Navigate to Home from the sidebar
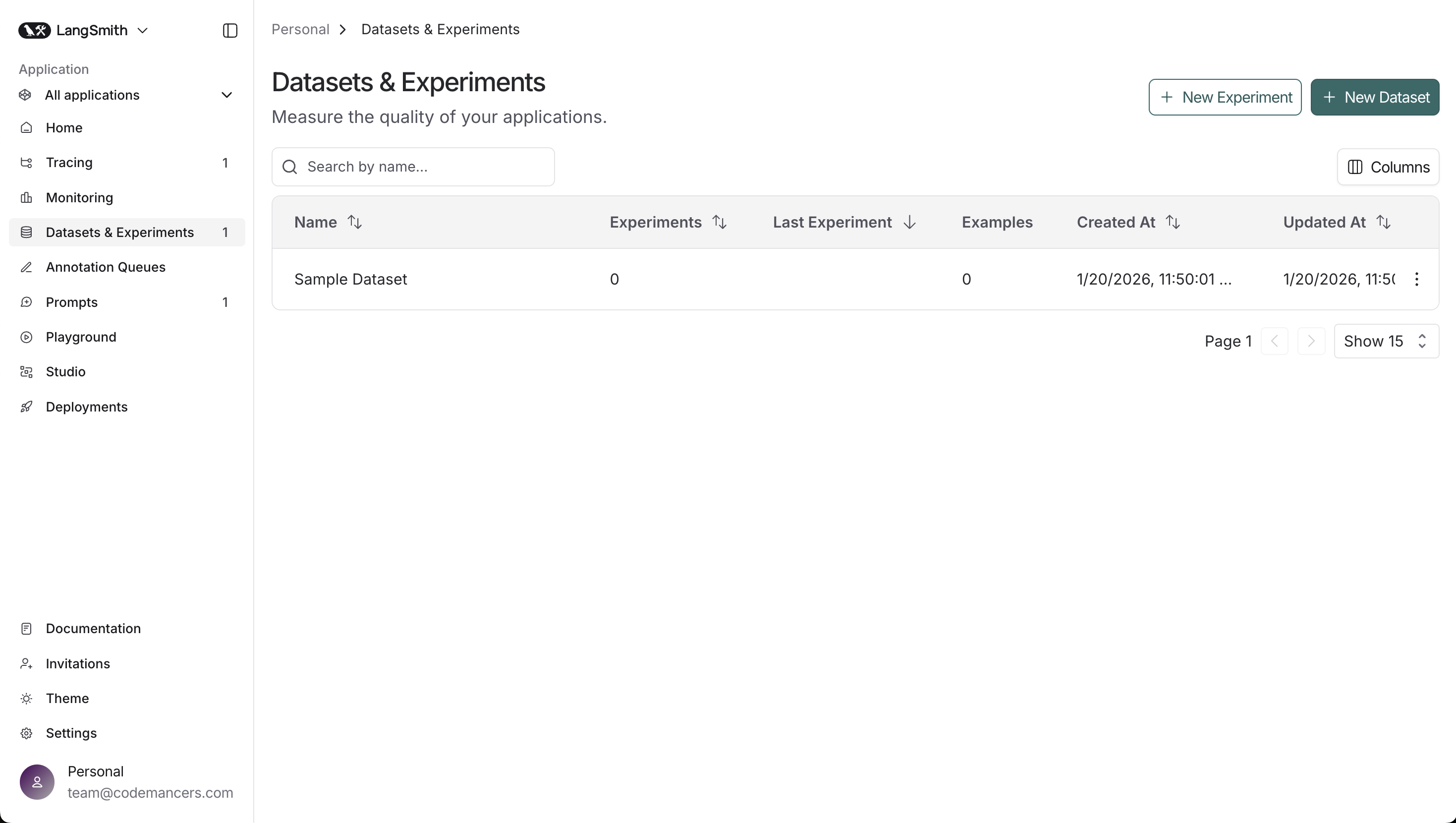This screenshot has height=823, width=1456. pyautogui.click(x=64, y=128)
